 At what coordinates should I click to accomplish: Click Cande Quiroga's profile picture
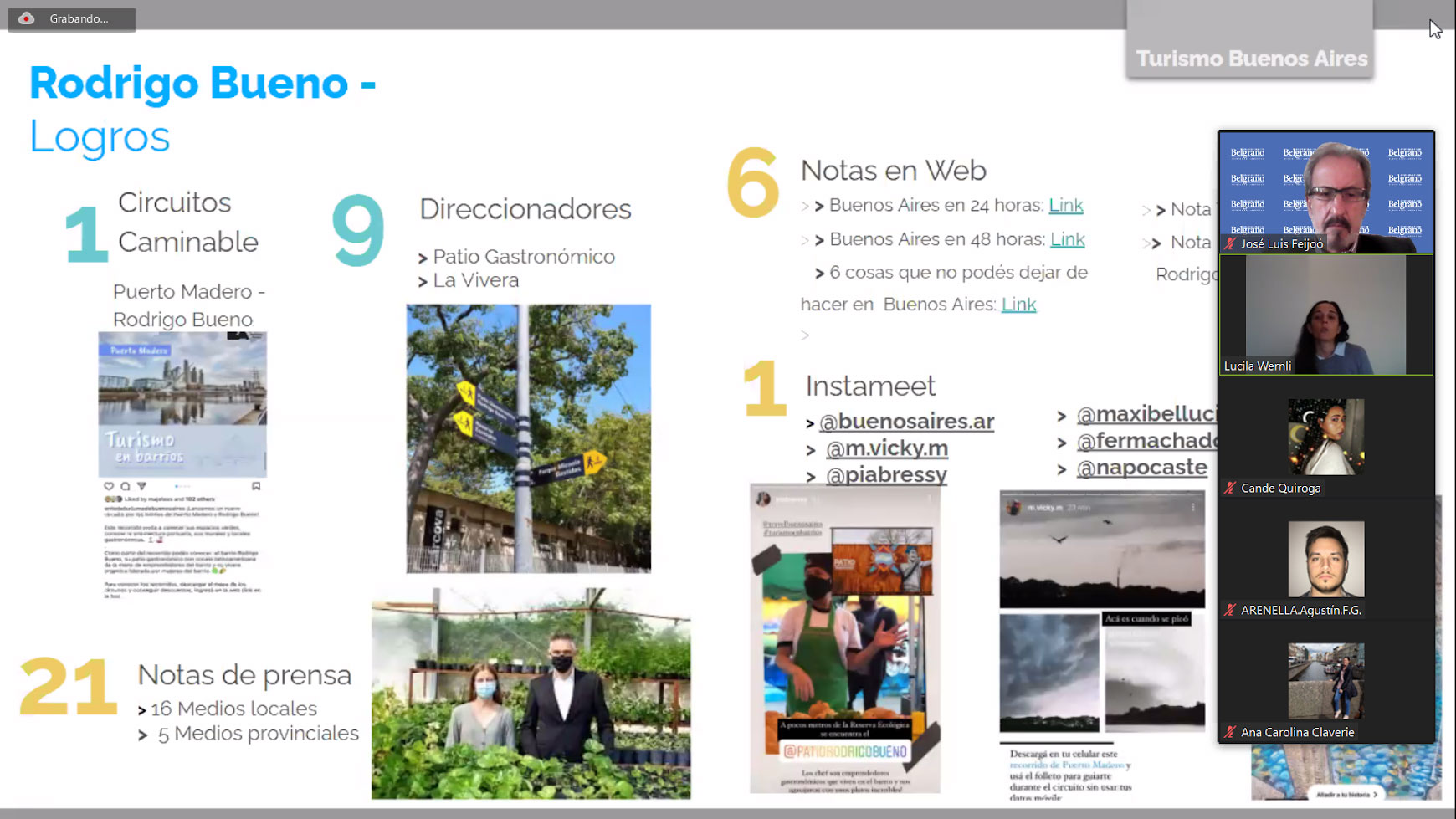click(x=1325, y=437)
